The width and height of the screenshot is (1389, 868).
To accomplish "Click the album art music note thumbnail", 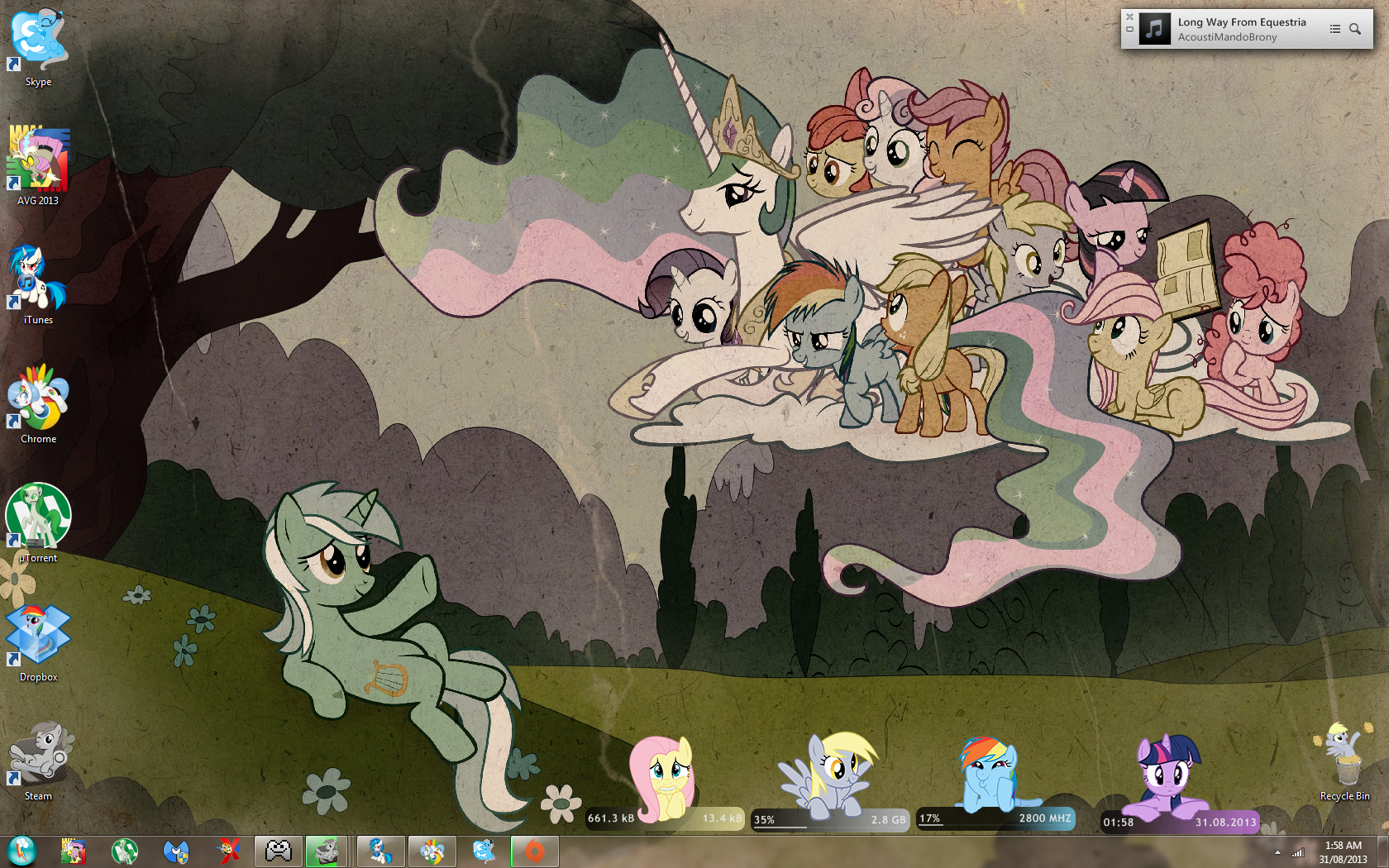I will tap(1155, 29).
